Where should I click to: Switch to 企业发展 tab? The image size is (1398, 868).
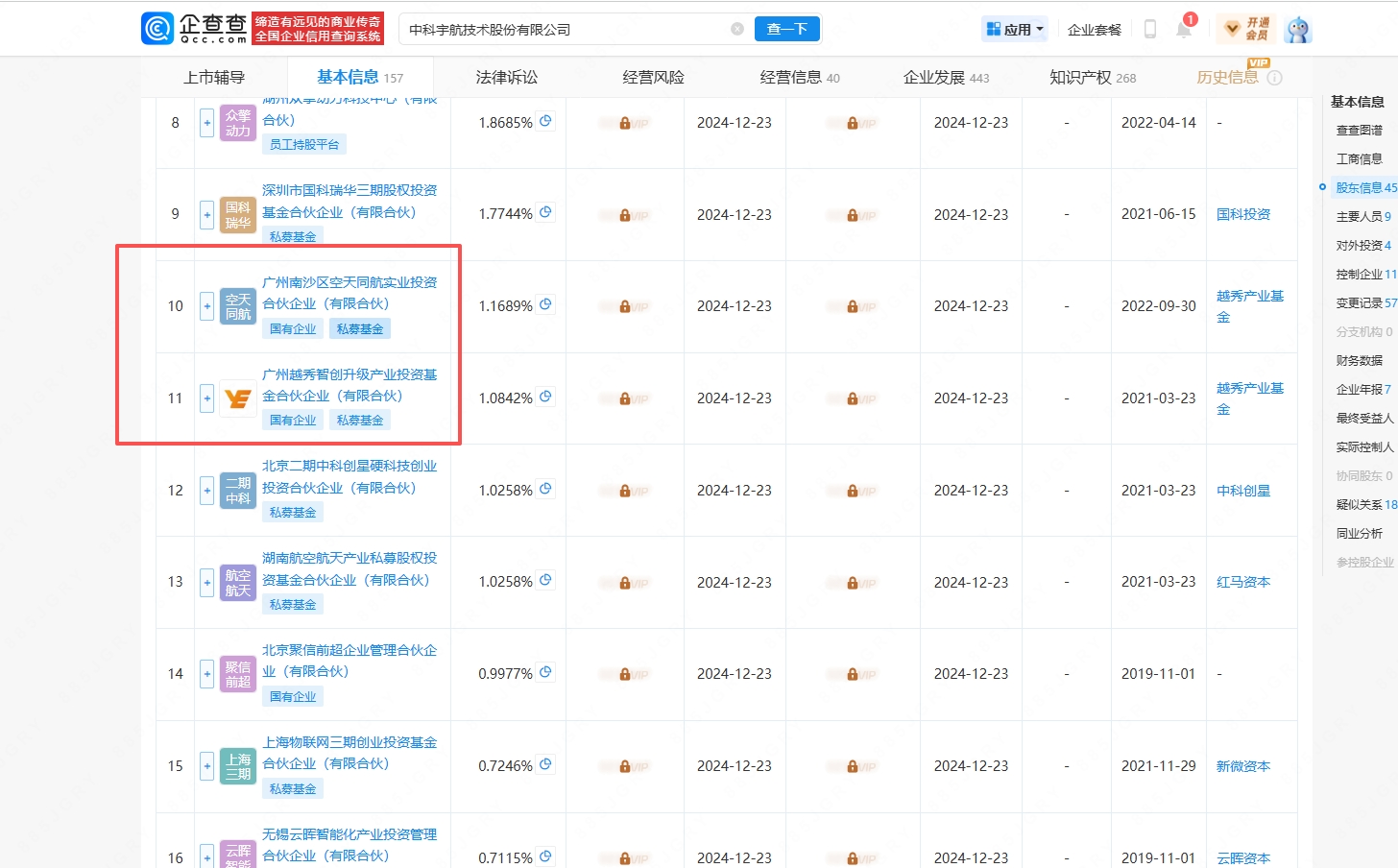click(x=946, y=77)
